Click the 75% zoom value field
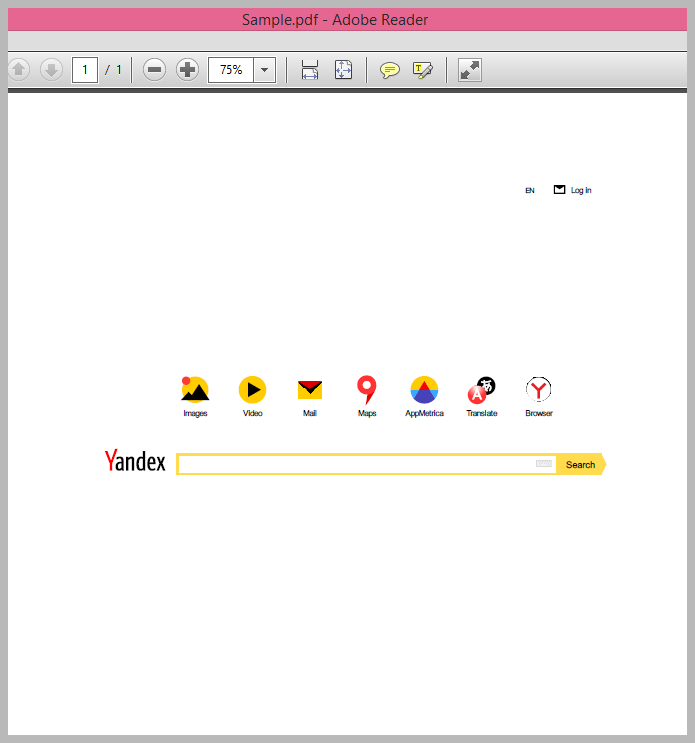Viewport: 695px width, 743px height. click(231, 70)
